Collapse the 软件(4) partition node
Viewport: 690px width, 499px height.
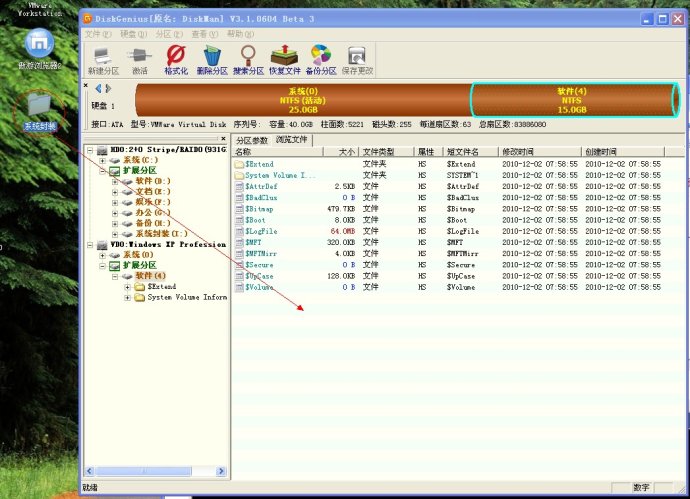pos(115,276)
